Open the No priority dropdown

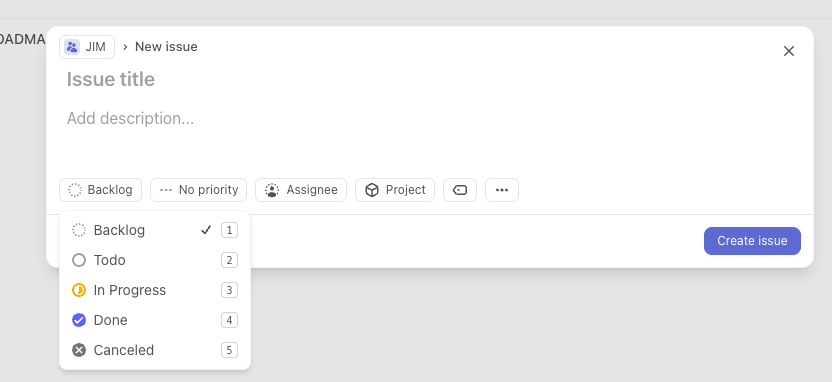pyautogui.click(x=198, y=190)
